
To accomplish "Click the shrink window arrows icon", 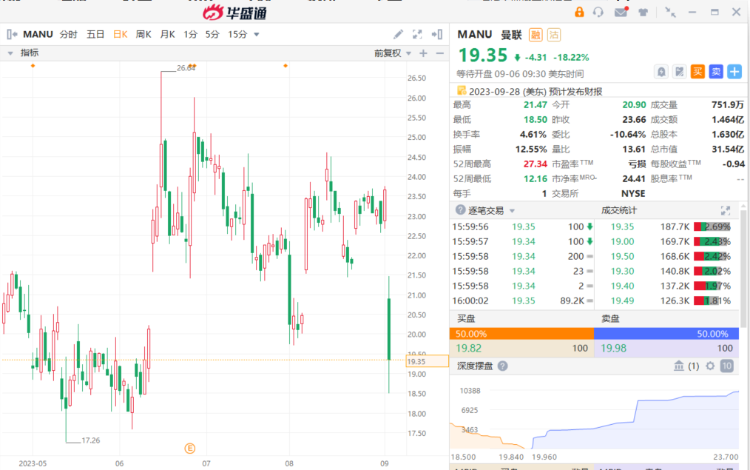I will (671, 12).
